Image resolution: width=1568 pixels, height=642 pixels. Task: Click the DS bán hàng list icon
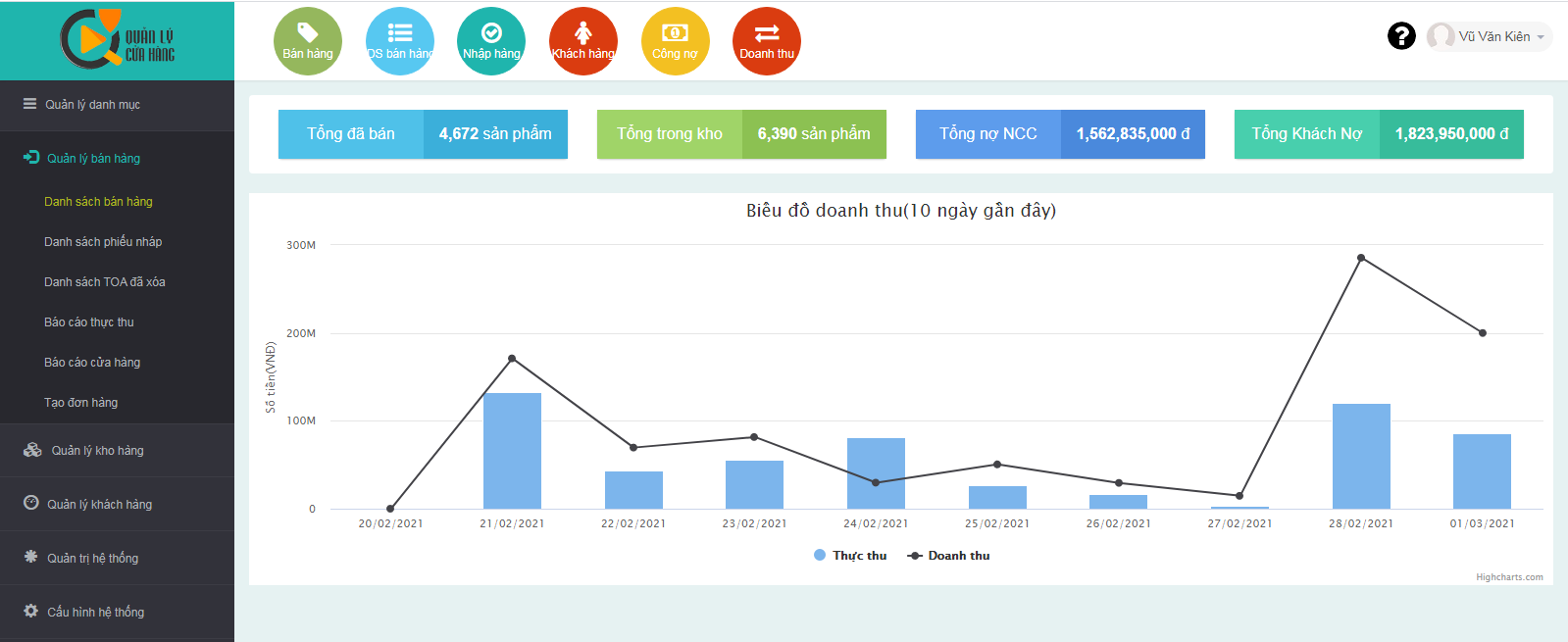pos(400,41)
